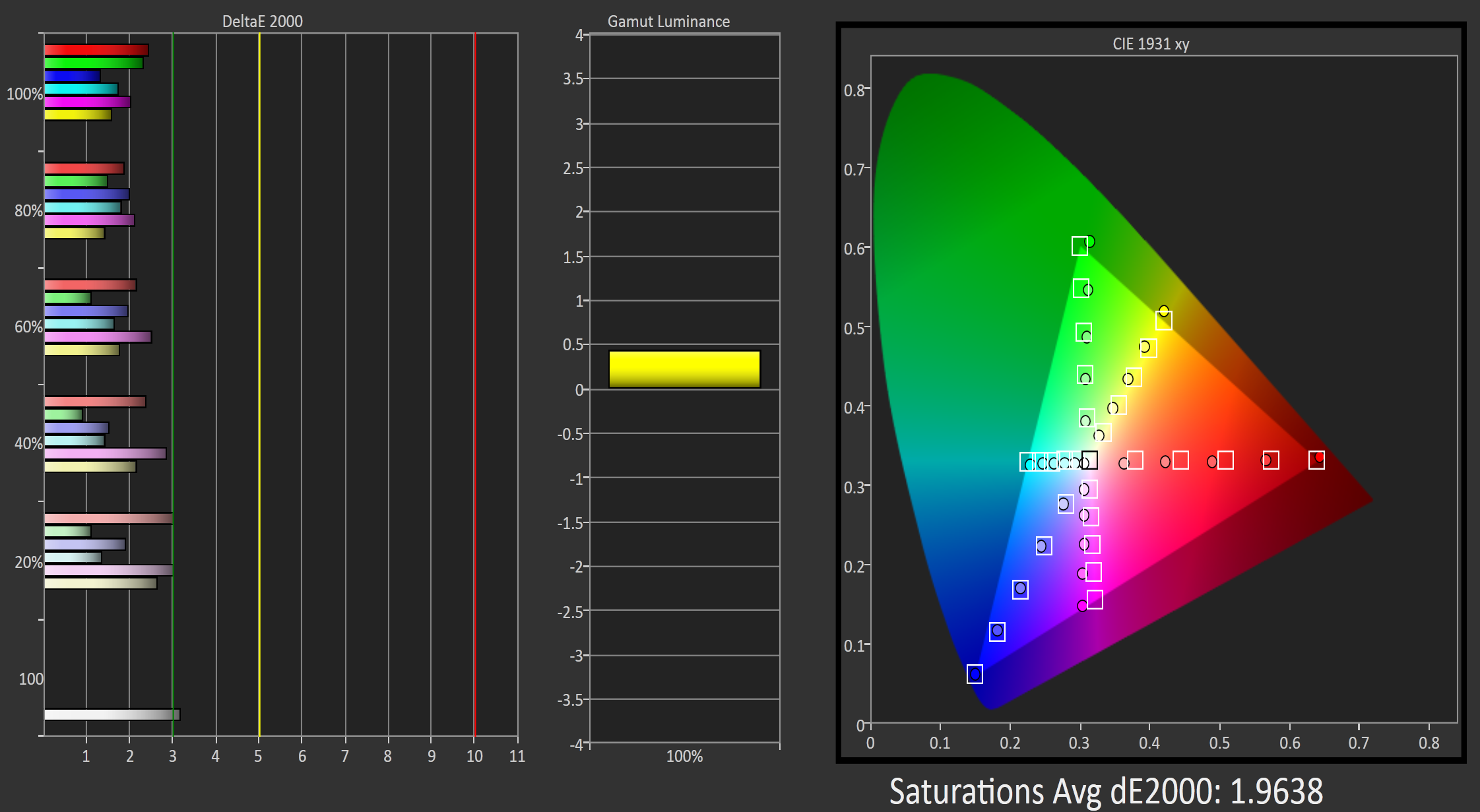Image resolution: width=1480 pixels, height=812 pixels.
Task: Click the 20% label on DeltaE chart
Action: click(x=28, y=563)
